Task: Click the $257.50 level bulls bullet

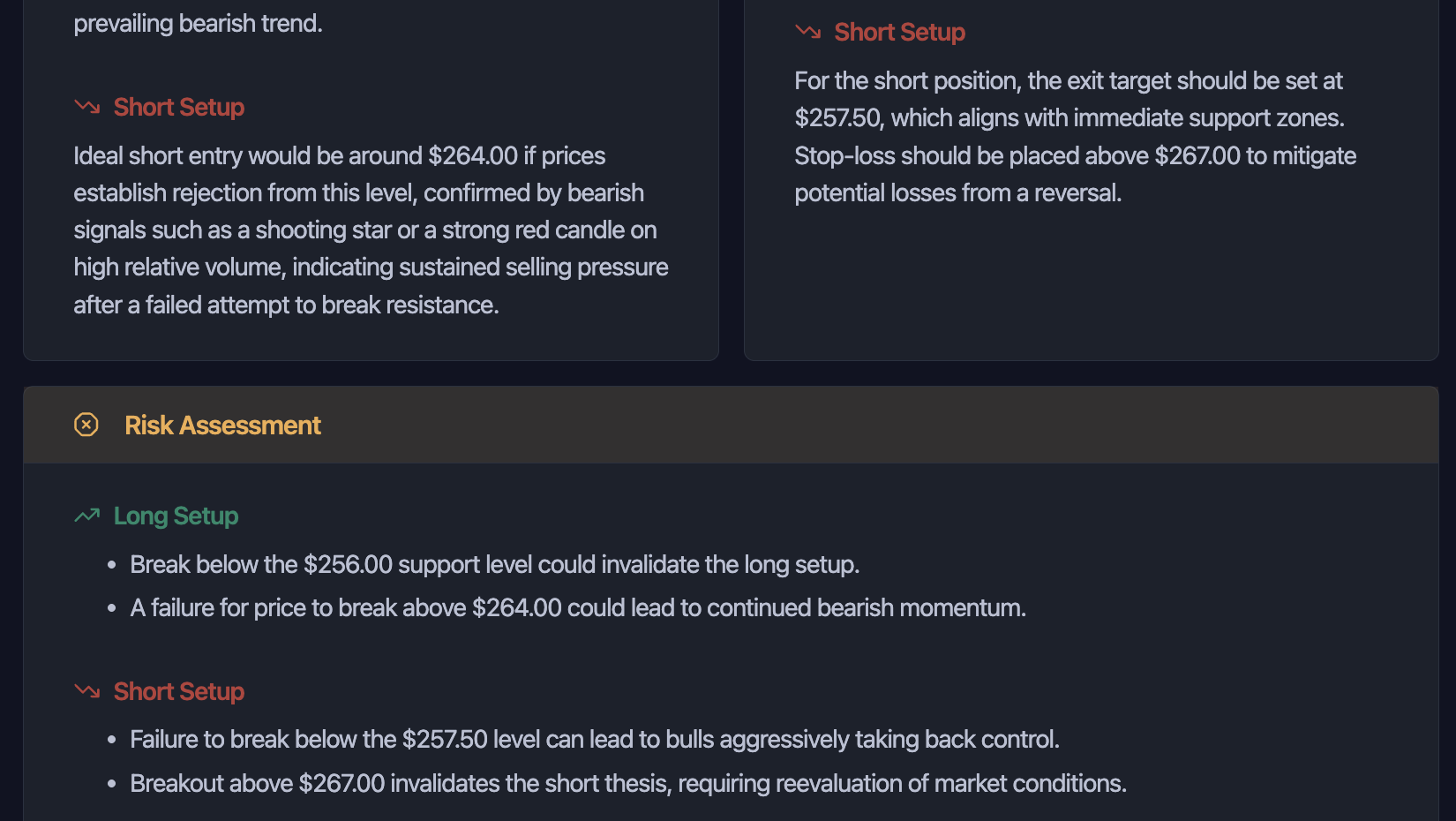Action: tap(594, 739)
